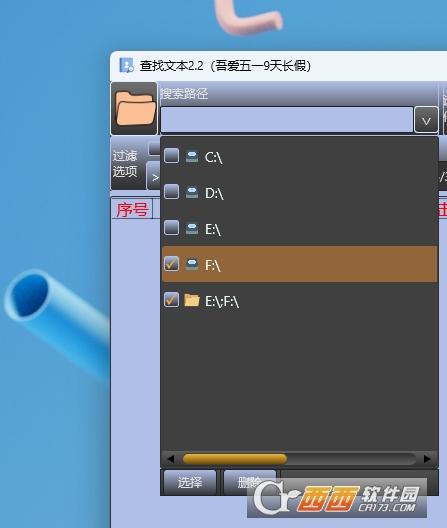Click the scrollbar left arrow

click(x=171, y=459)
